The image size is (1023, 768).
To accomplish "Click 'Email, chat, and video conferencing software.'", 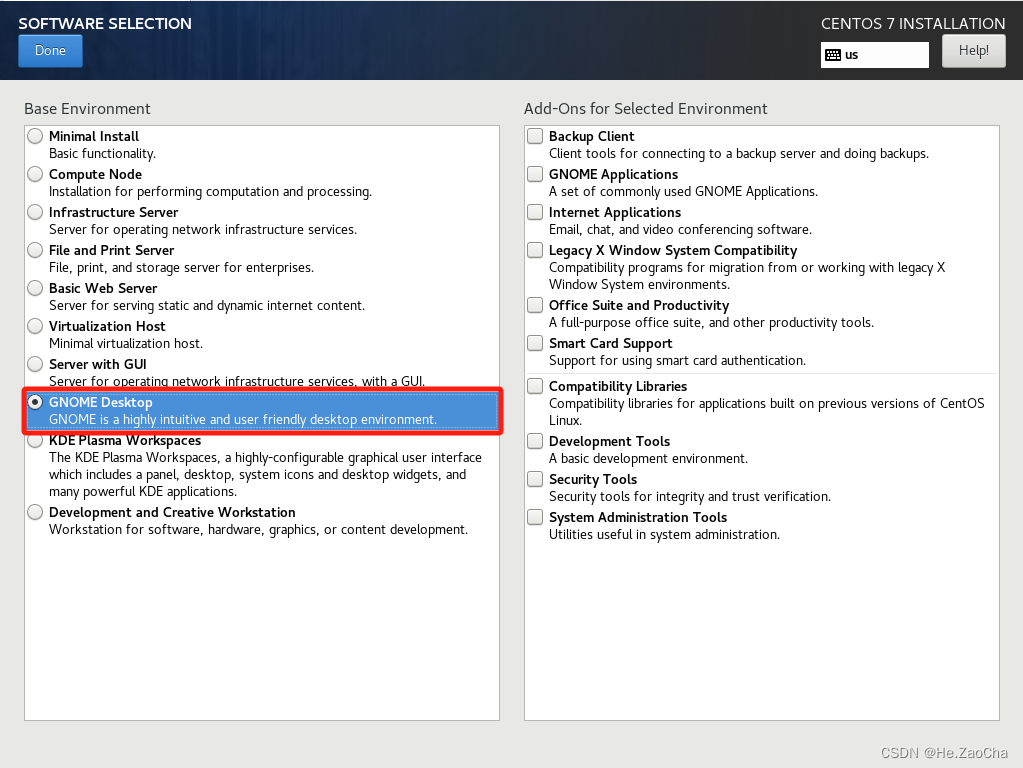I will pos(680,229).
